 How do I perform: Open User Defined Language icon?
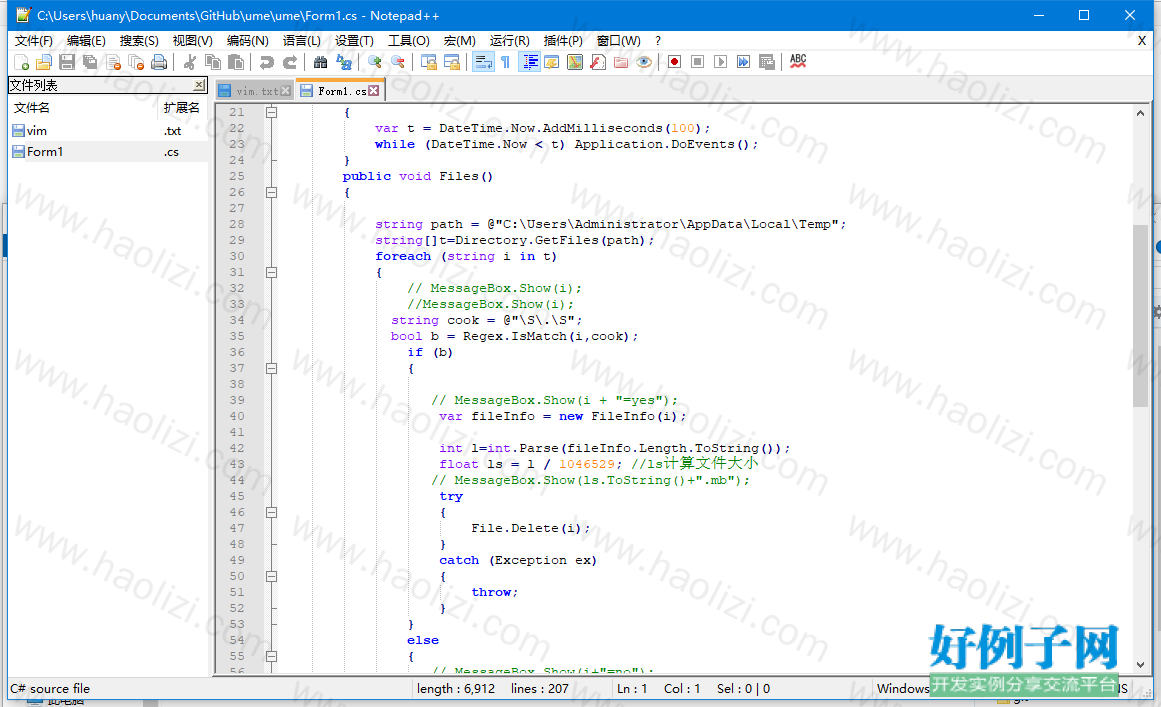coord(552,62)
